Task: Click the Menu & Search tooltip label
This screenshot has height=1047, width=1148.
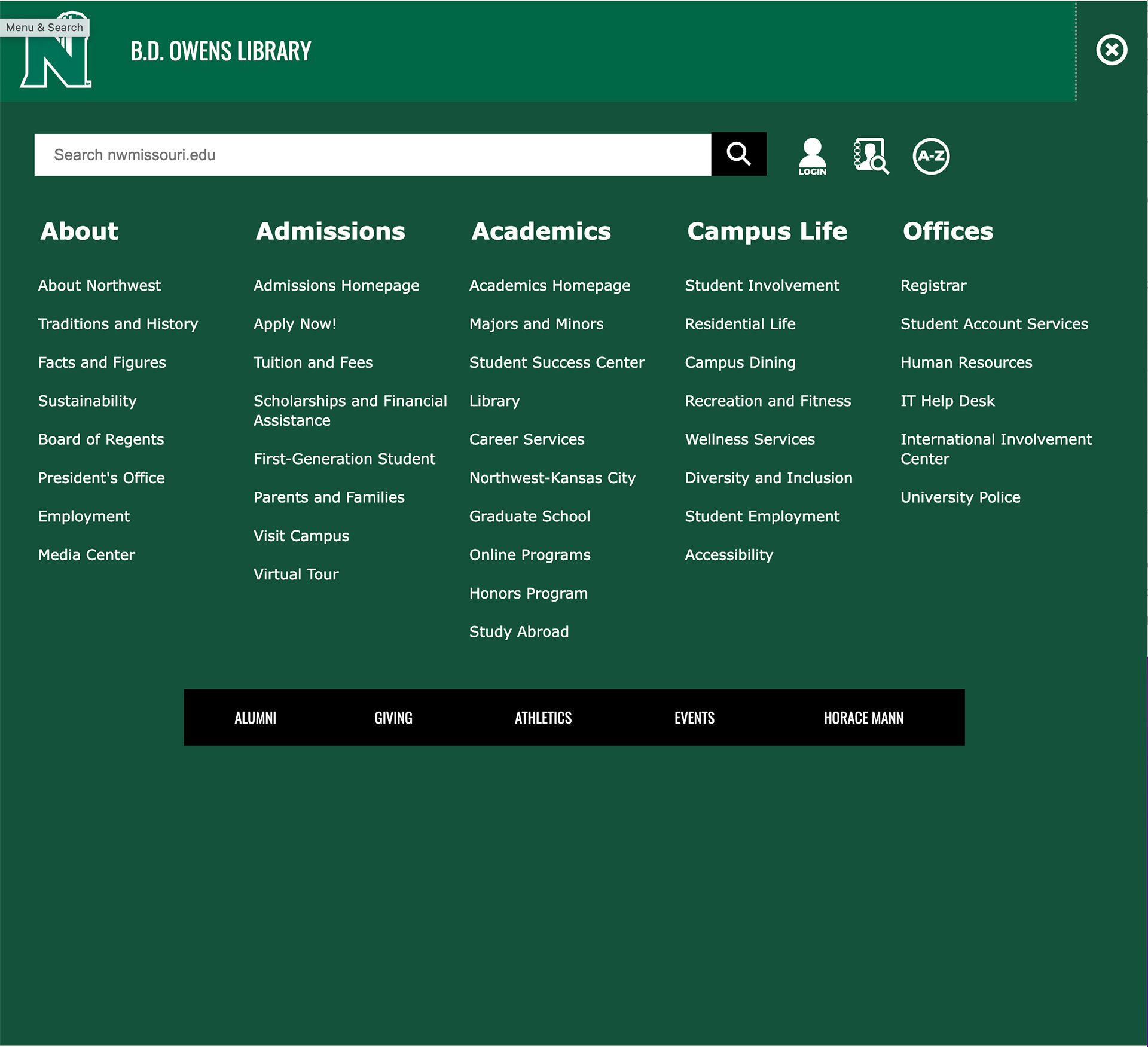Action: (x=44, y=28)
